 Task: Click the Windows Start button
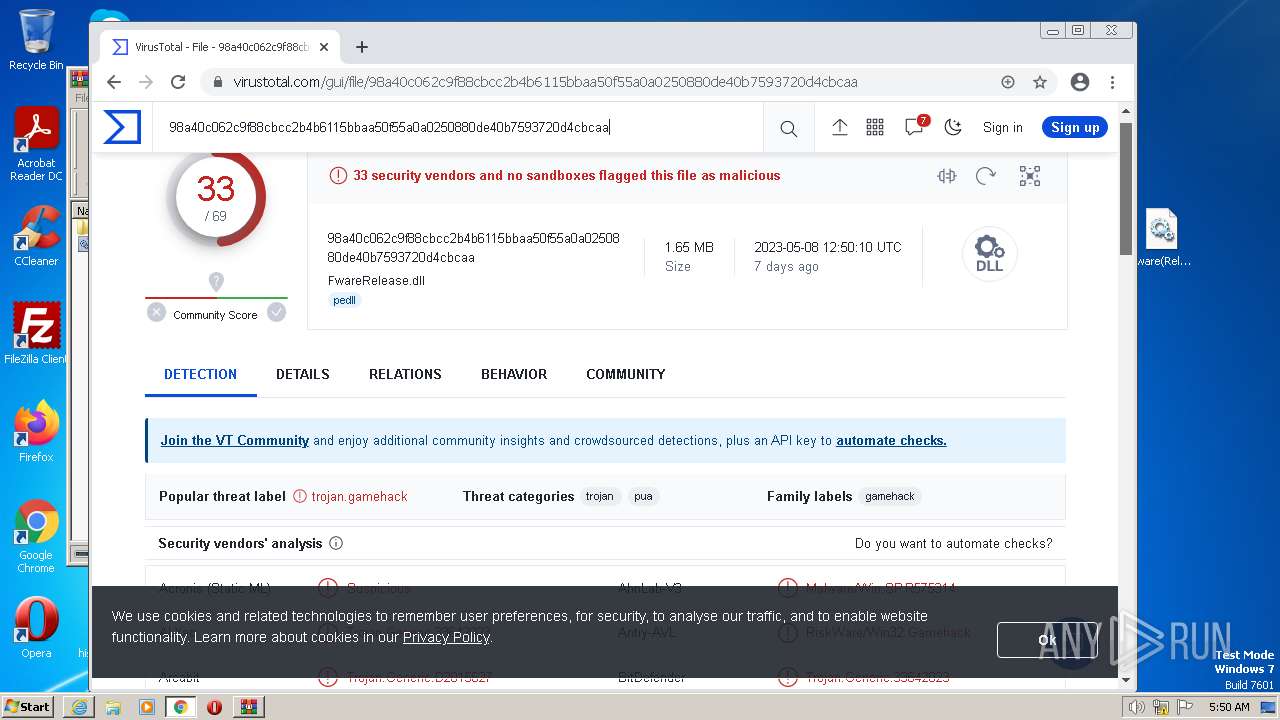coord(28,706)
